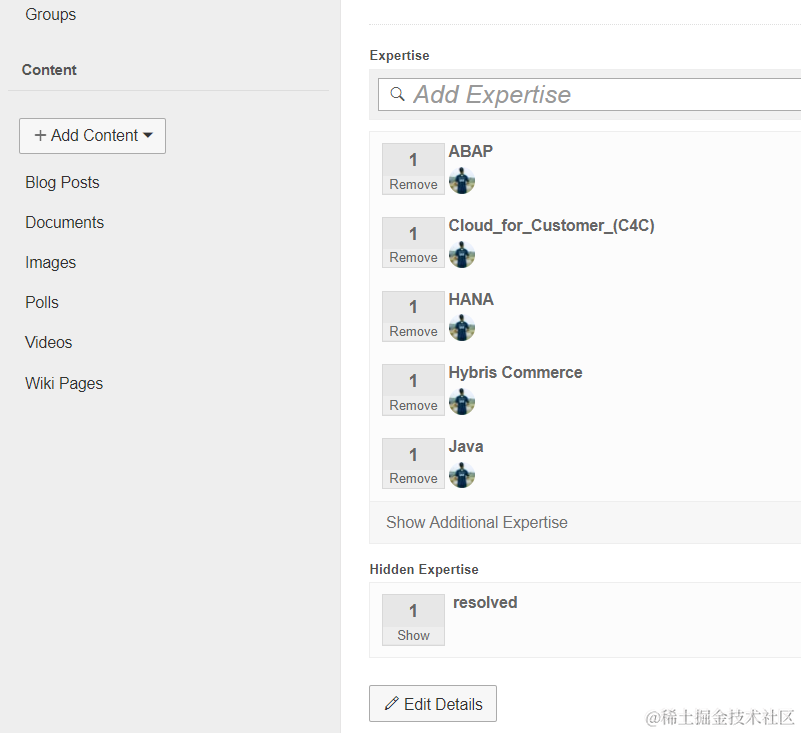Click endorser avatar under Cloud_for_Customer_(C4C)

pyautogui.click(x=462, y=254)
